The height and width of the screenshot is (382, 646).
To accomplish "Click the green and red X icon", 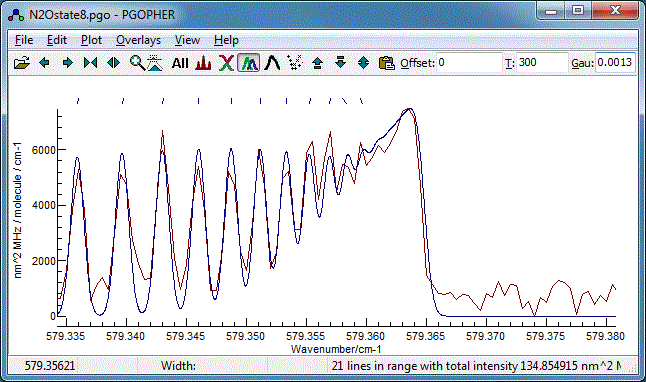I will (x=226, y=63).
